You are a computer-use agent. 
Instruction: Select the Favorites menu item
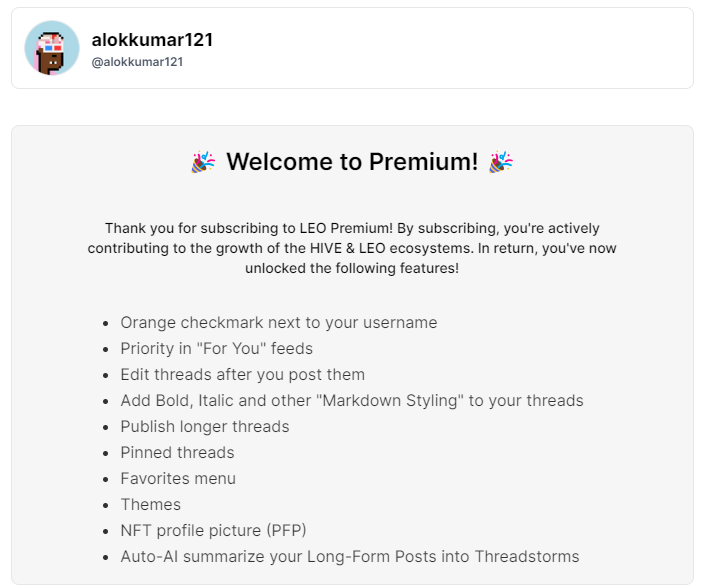[178, 478]
